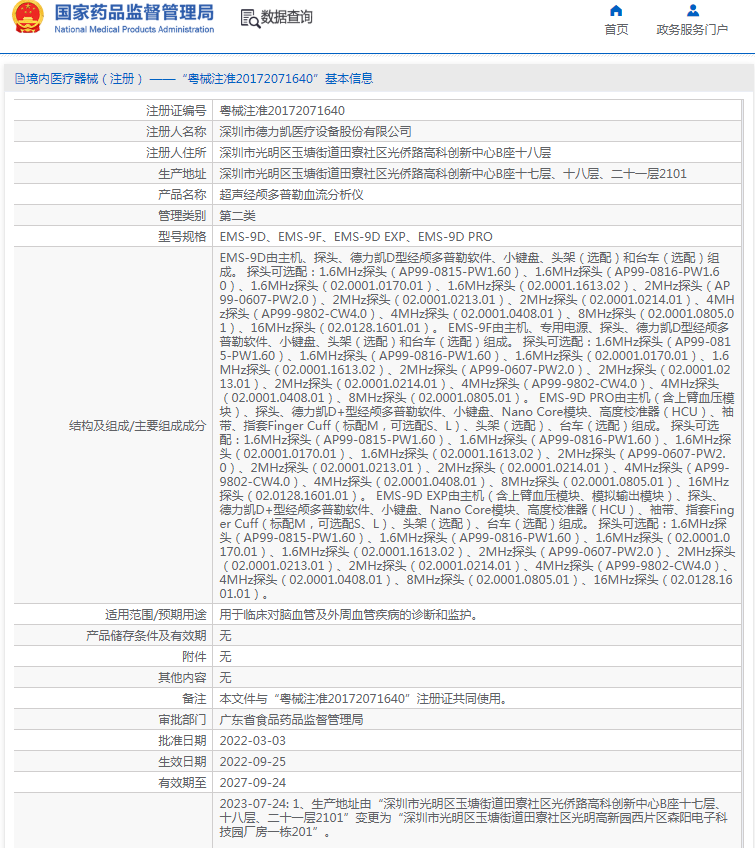Select expiry date 2027-09-24
The image size is (755, 848).
coord(253,783)
